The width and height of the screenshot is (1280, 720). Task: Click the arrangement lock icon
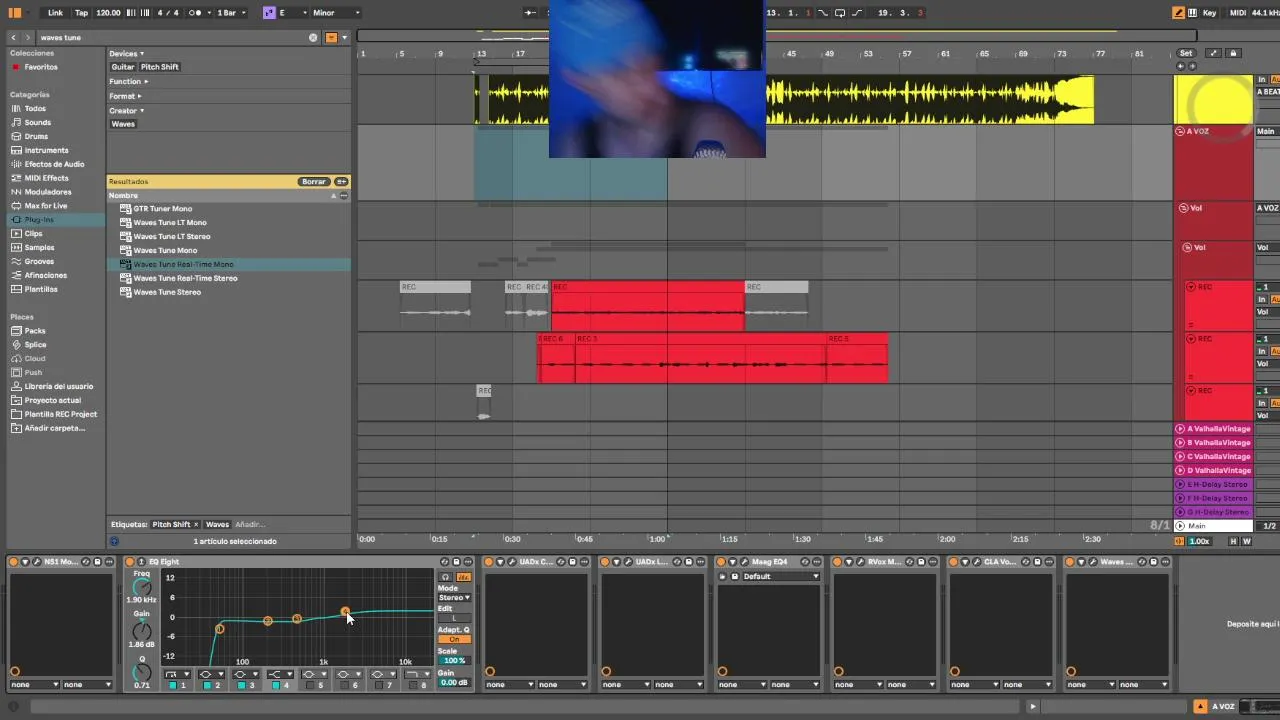coord(1233,53)
